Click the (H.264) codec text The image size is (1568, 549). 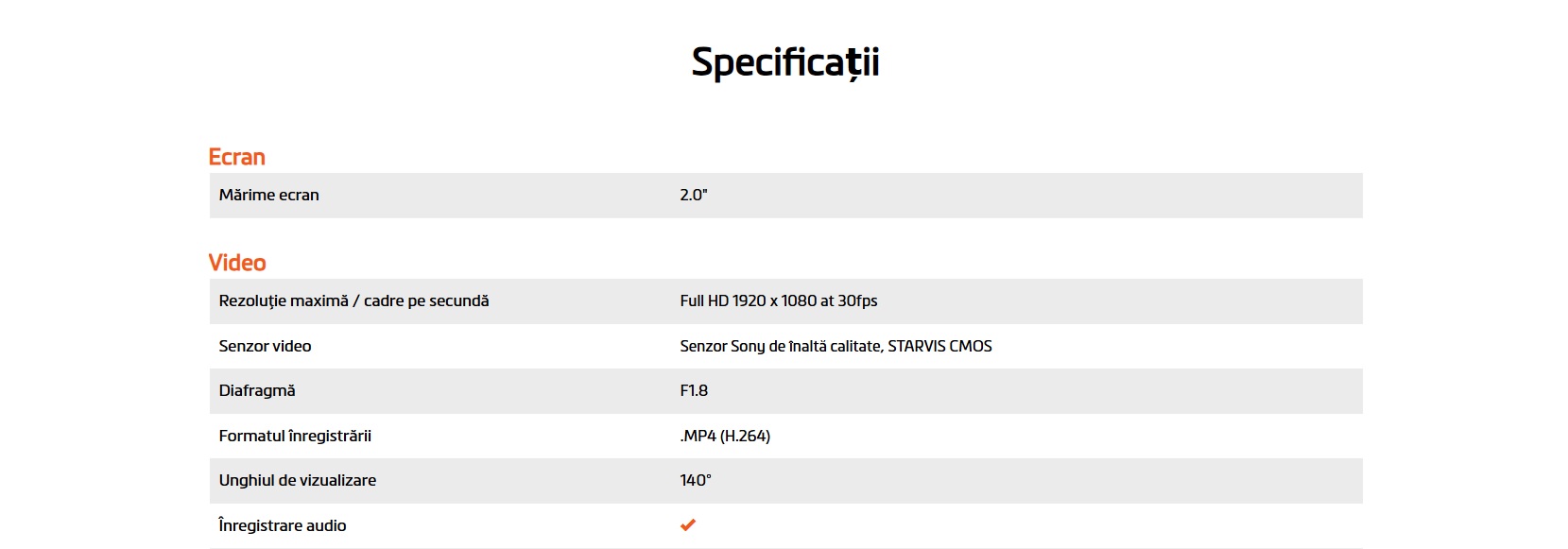click(x=746, y=437)
